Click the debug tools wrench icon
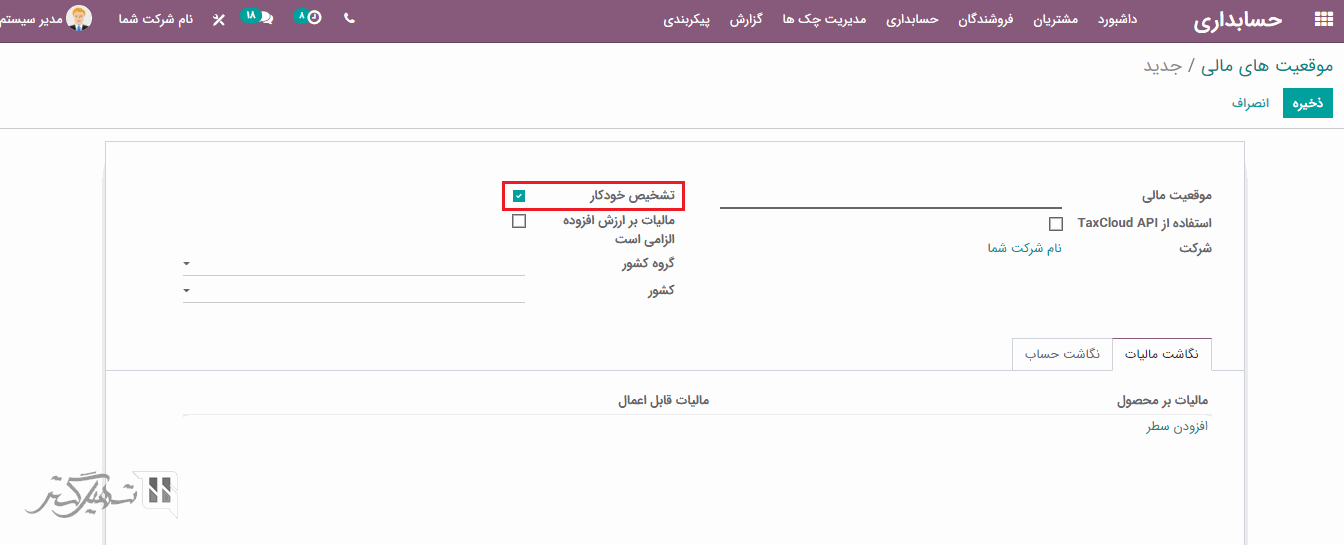Viewport: 1344px width, 545px height. click(219, 20)
